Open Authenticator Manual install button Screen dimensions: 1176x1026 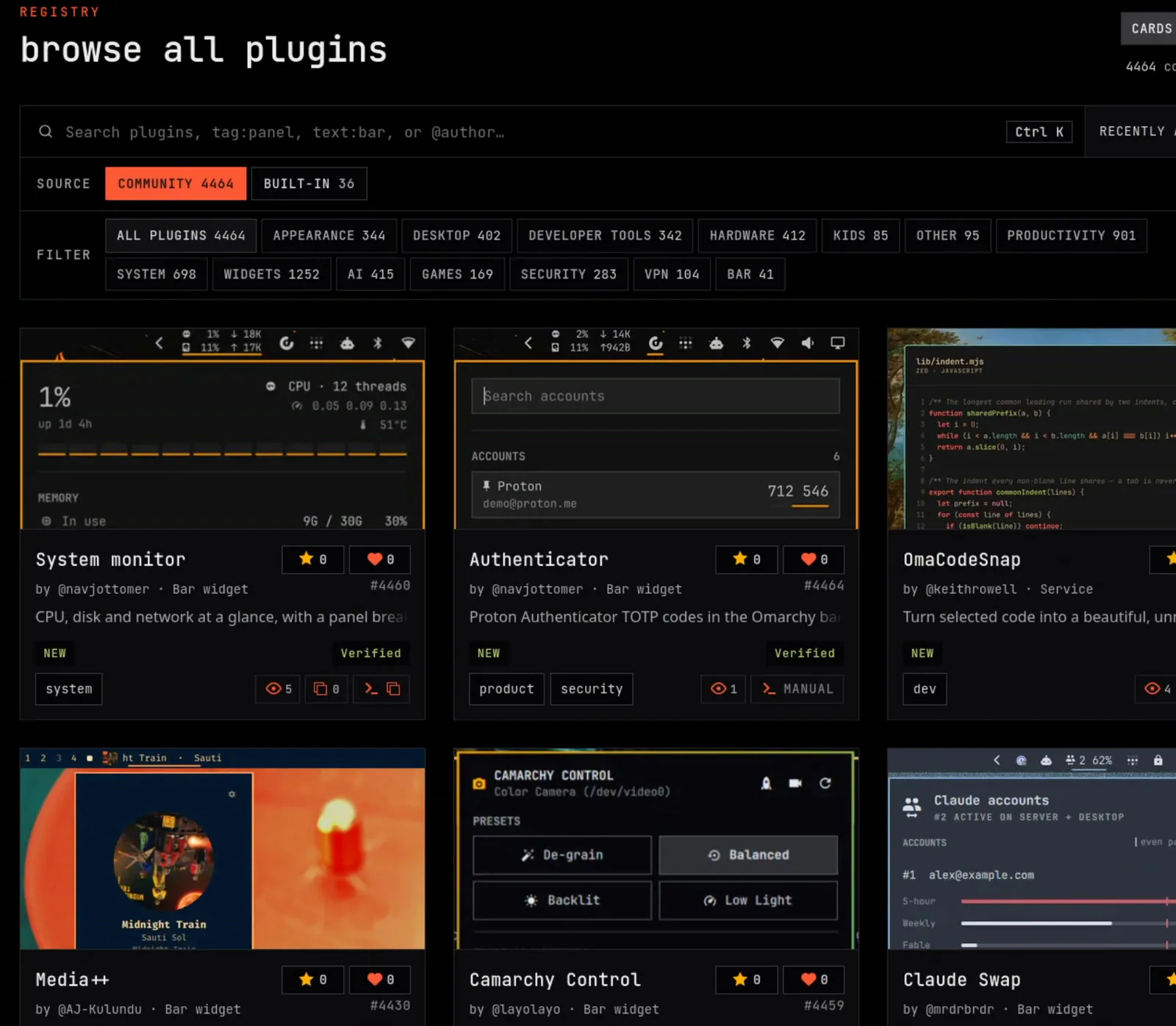(x=797, y=689)
